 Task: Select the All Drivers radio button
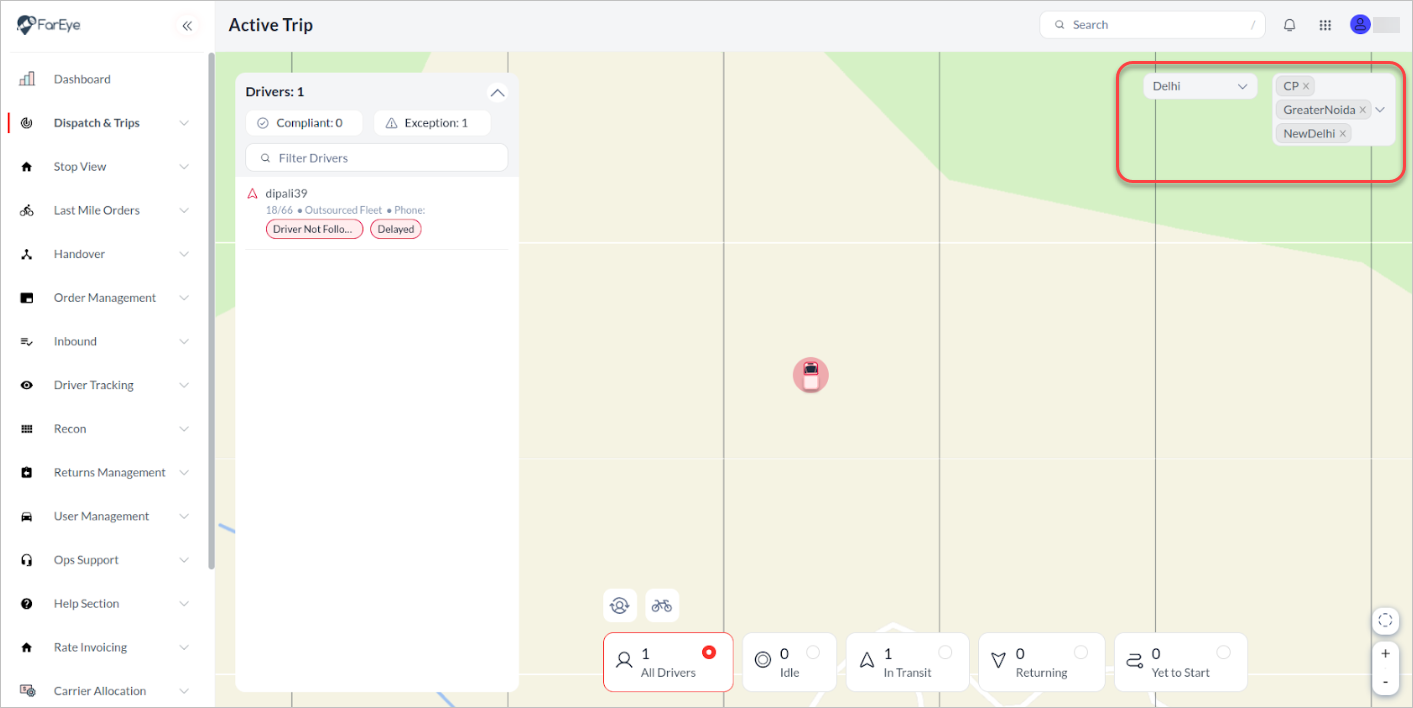709,652
